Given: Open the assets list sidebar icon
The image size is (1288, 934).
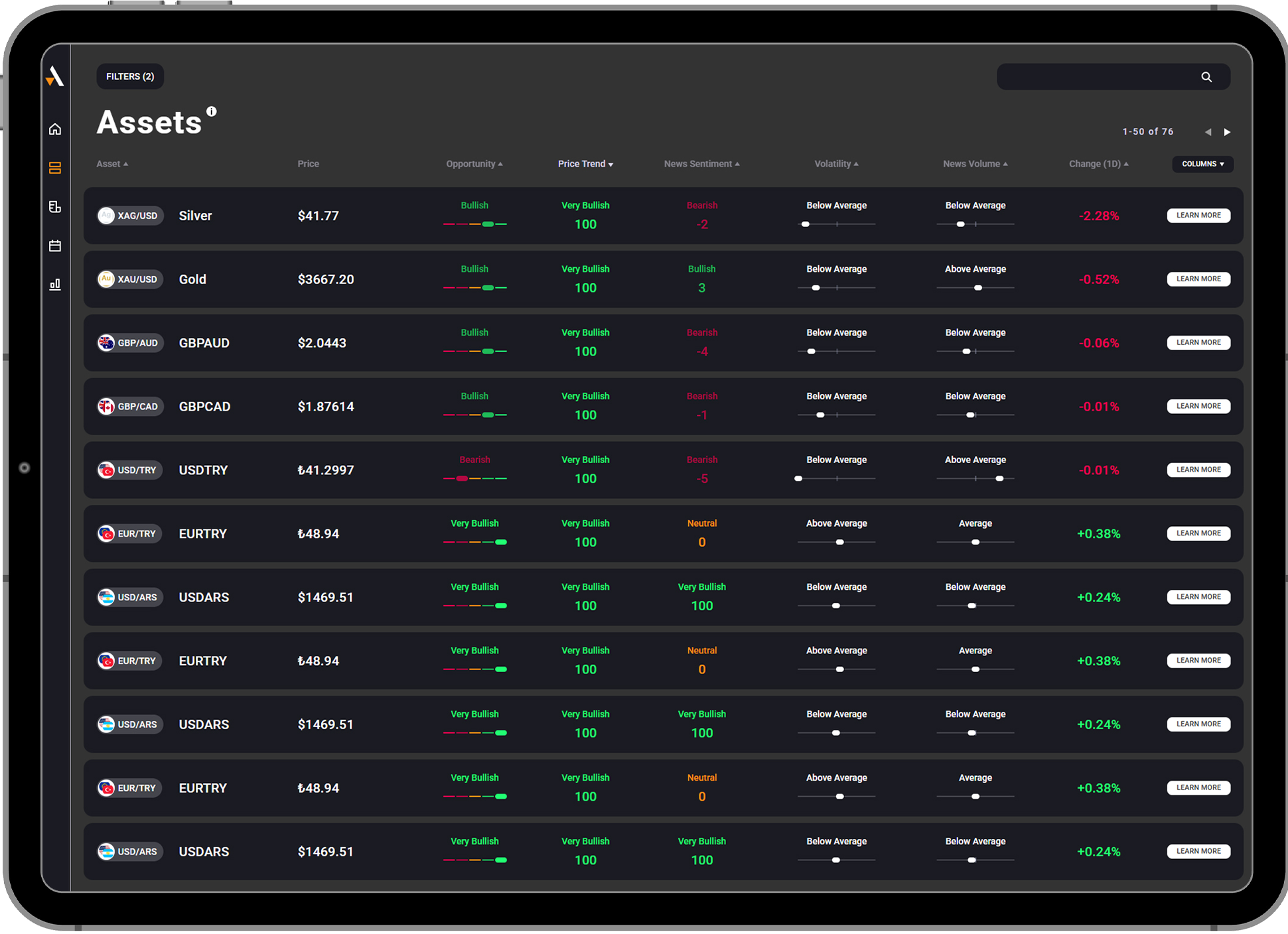Looking at the screenshot, I should (55, 168).
